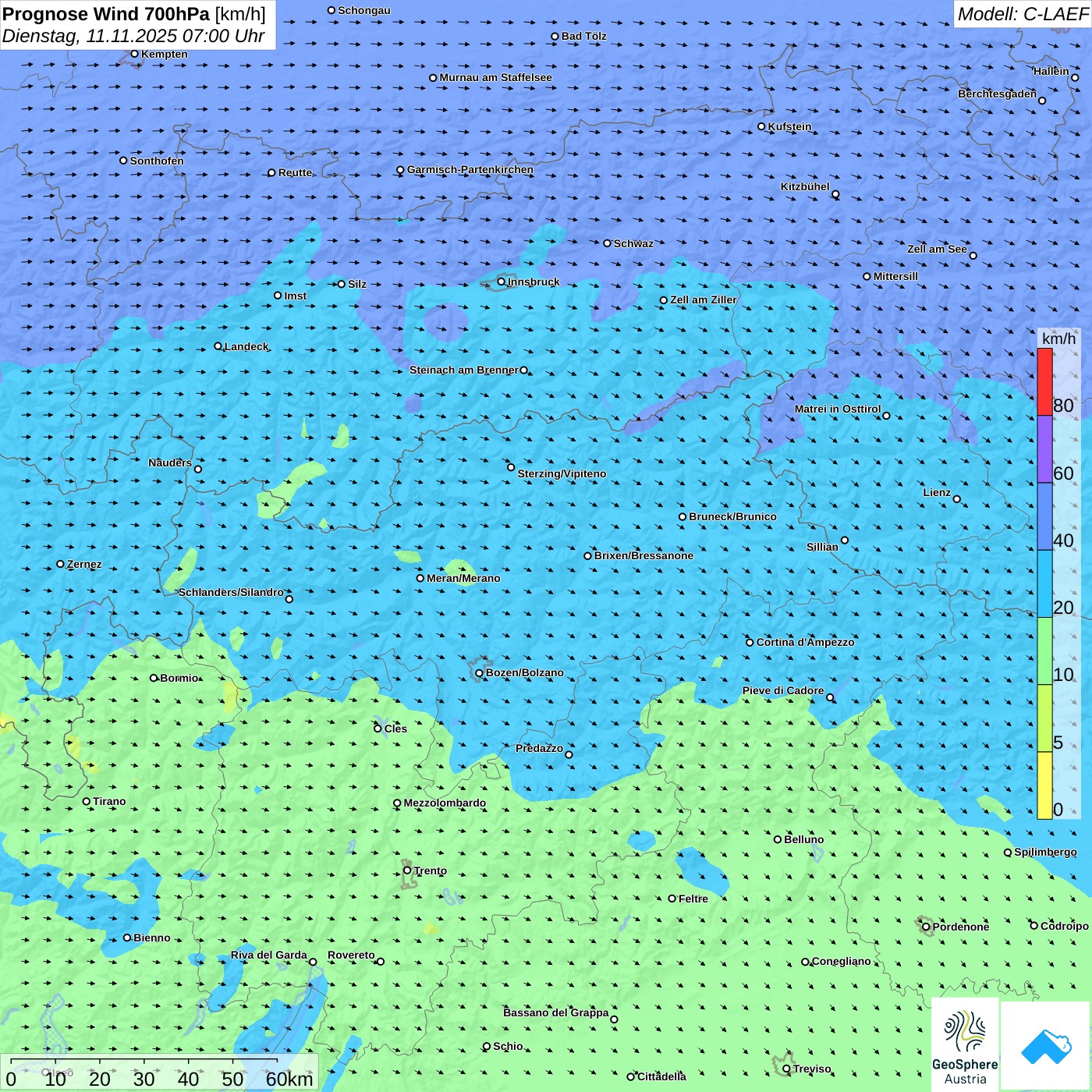
Task: Click the Pordenone location marker
Action: (927, 927)
